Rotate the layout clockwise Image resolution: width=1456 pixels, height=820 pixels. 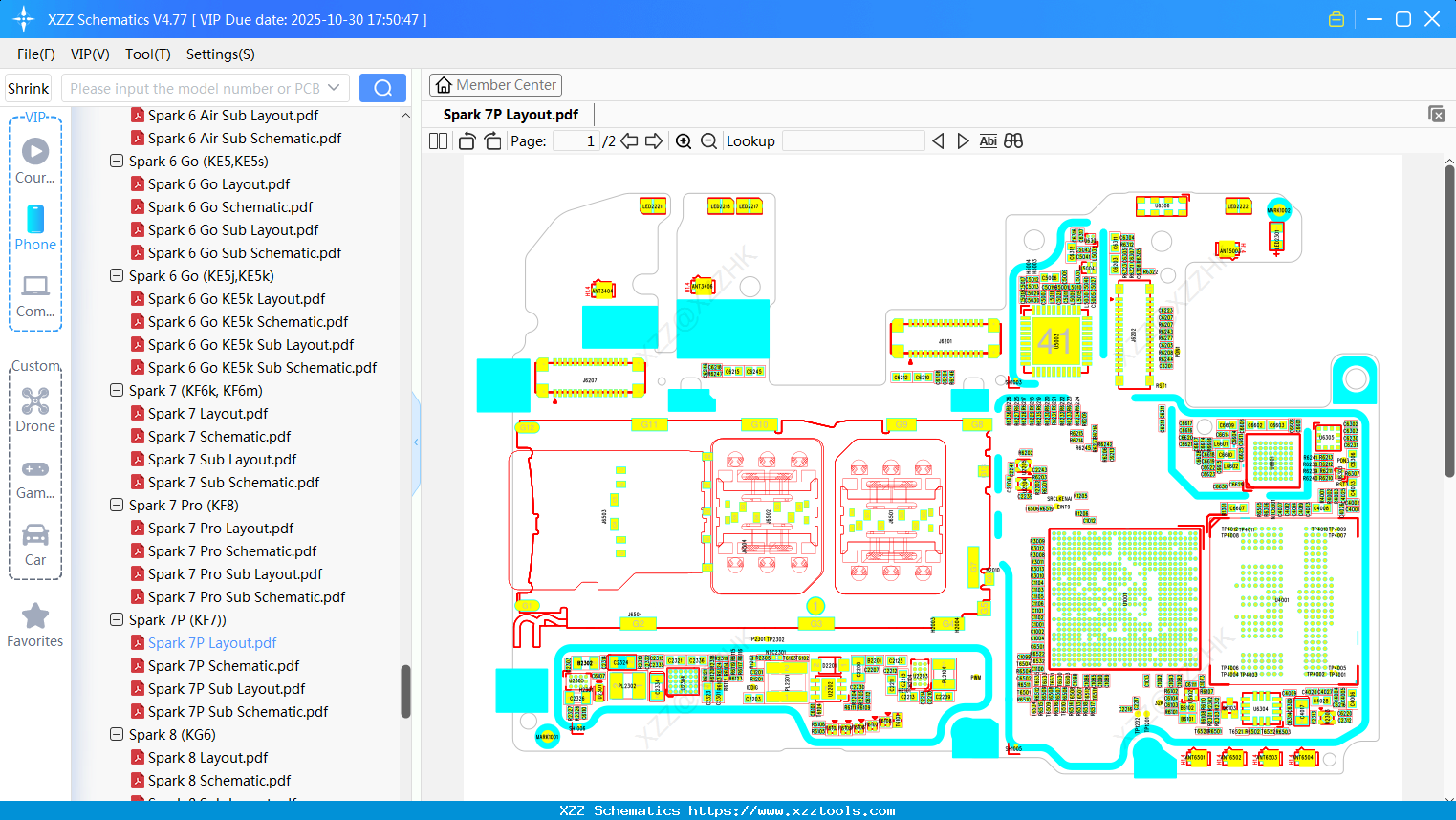pos(491,140)
